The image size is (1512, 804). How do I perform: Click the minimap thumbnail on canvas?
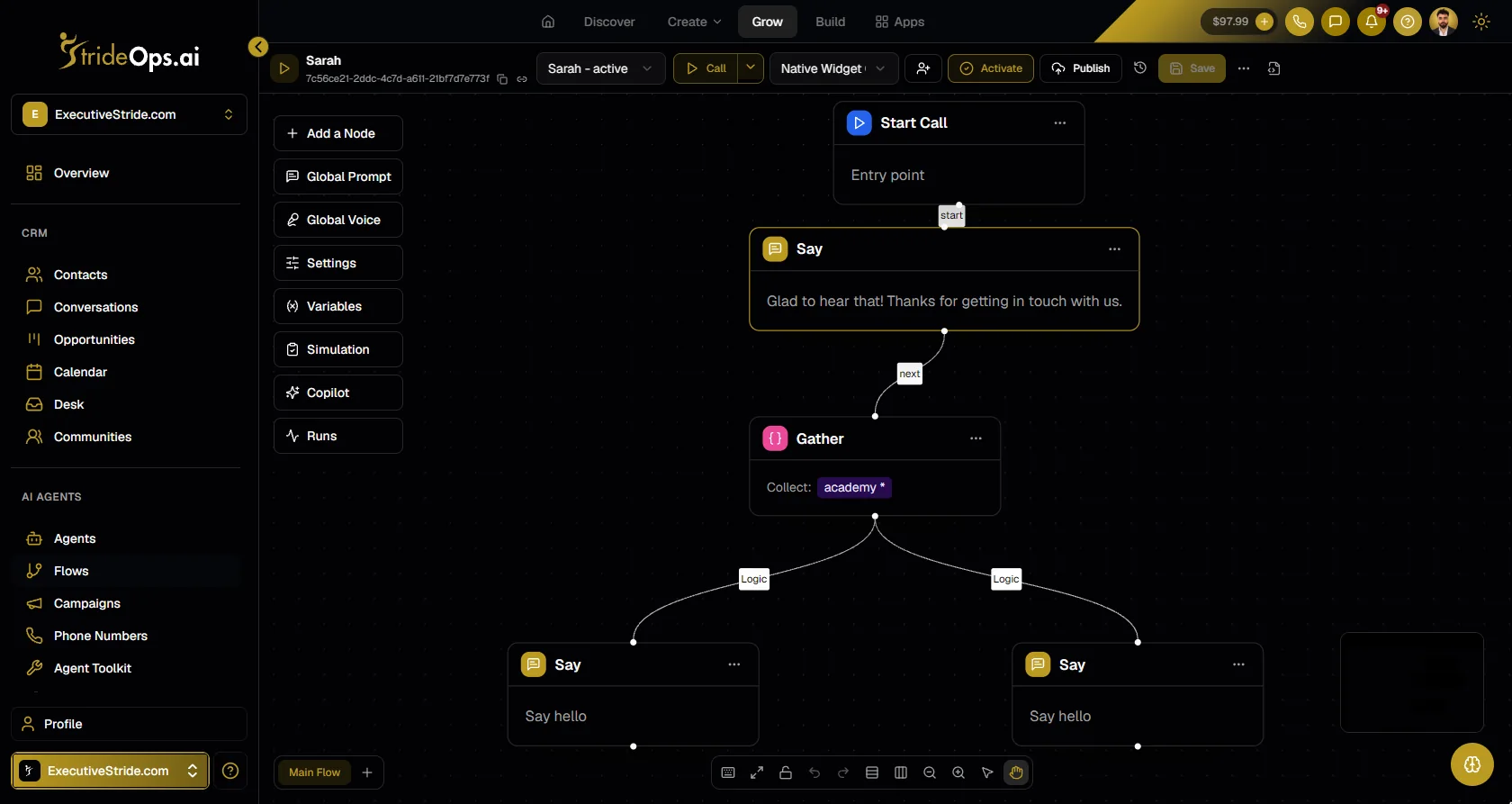(x=1412, y=682)
